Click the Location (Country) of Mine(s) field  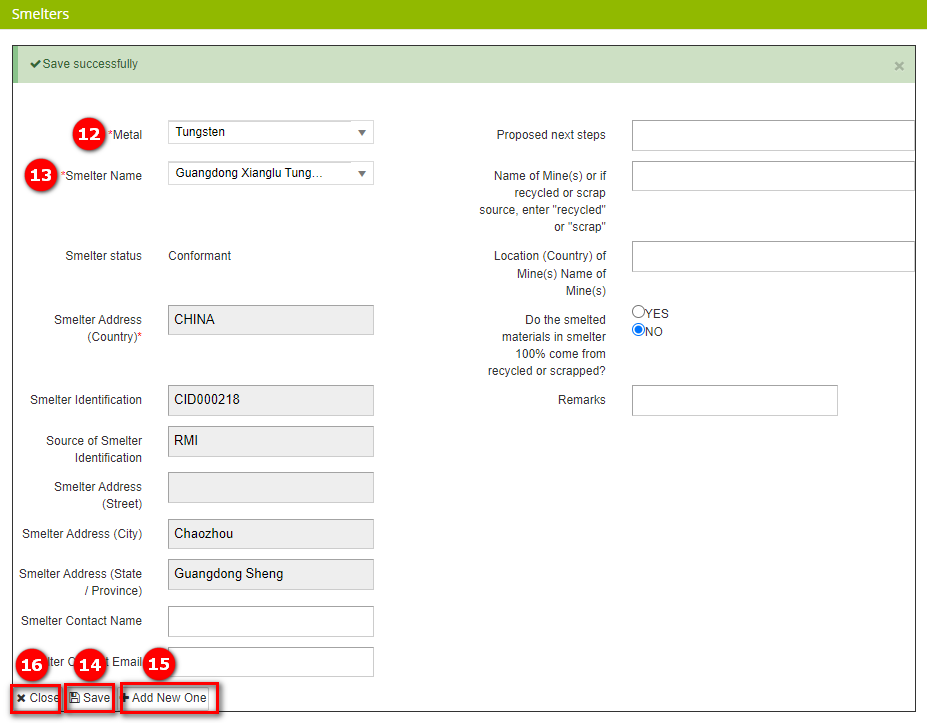773,256
